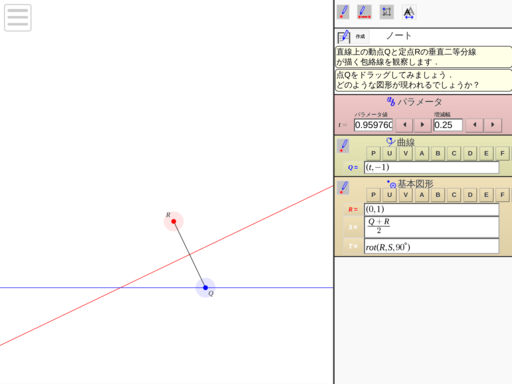
Task: Click the pencil icon in the 曲線 section
Action: 343,146
